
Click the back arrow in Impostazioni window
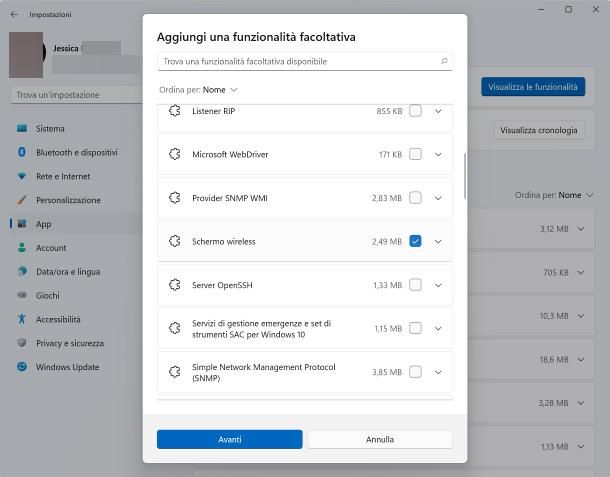[14, 14]
